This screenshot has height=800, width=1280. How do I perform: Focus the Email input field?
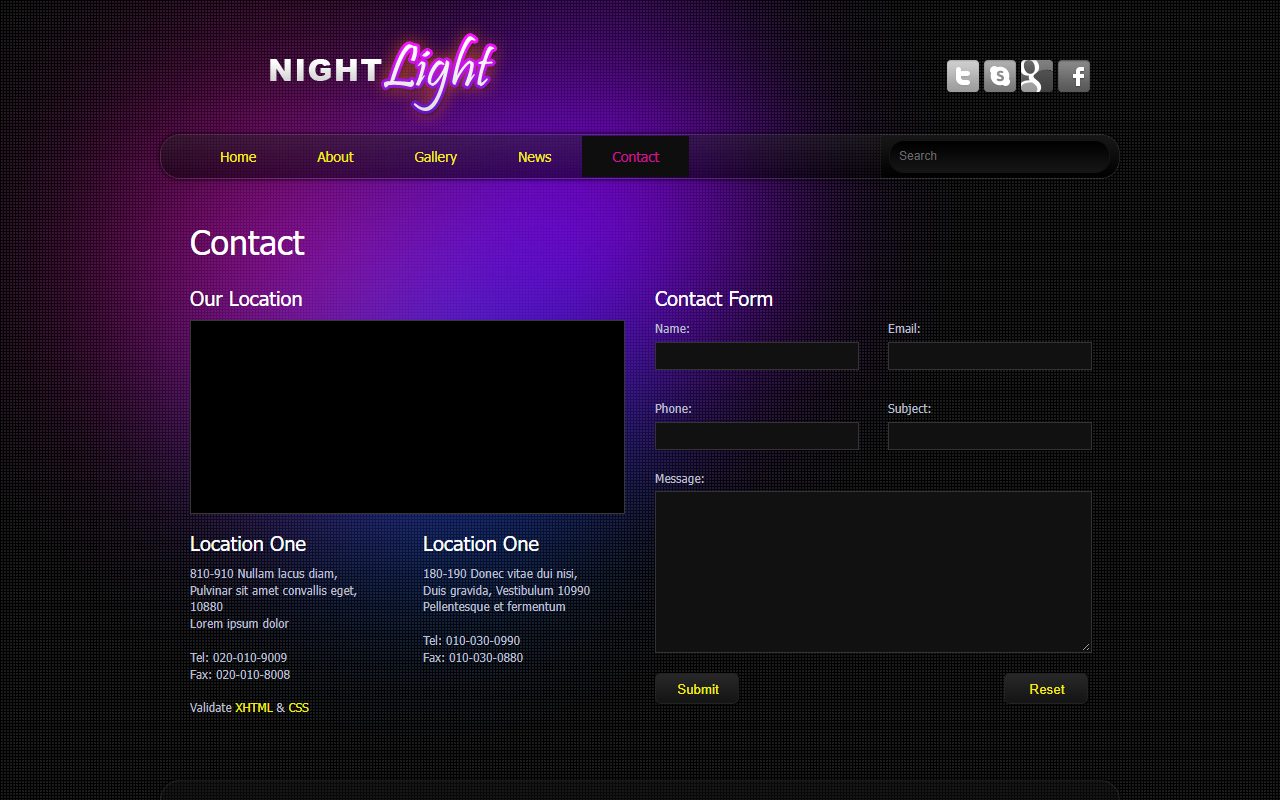(x=990, y=356)
